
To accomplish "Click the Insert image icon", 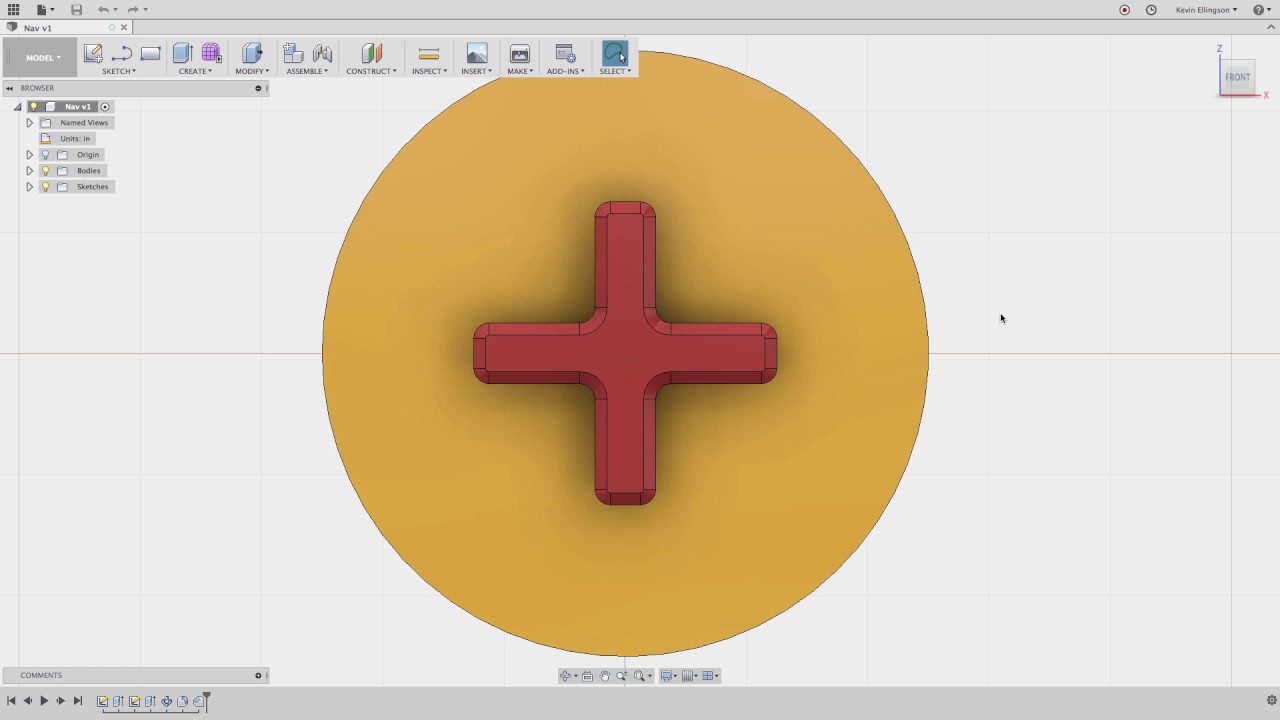I will pyautogui.click(x=477, y=54).
